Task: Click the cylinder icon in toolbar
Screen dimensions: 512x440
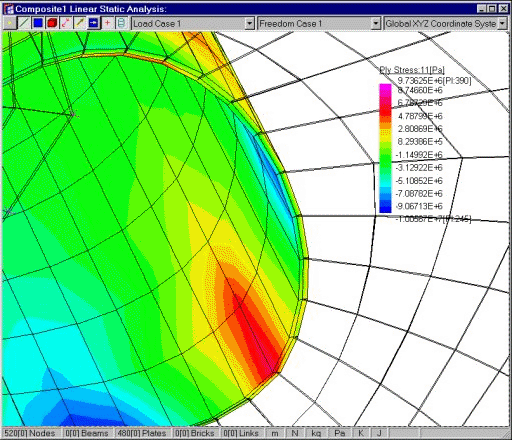Action: click(121, 23)
